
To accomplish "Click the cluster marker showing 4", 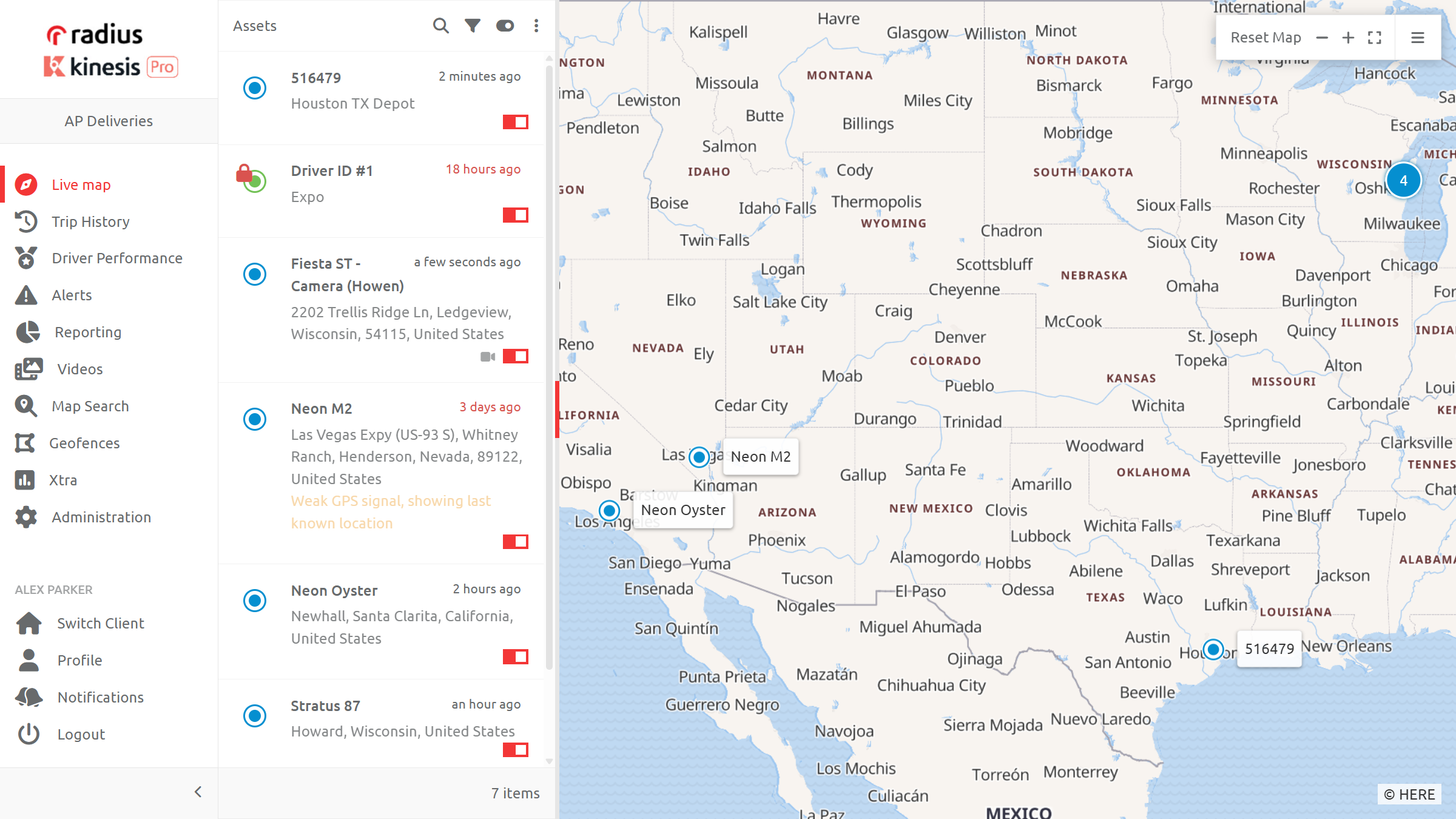I will point(1403,180).
